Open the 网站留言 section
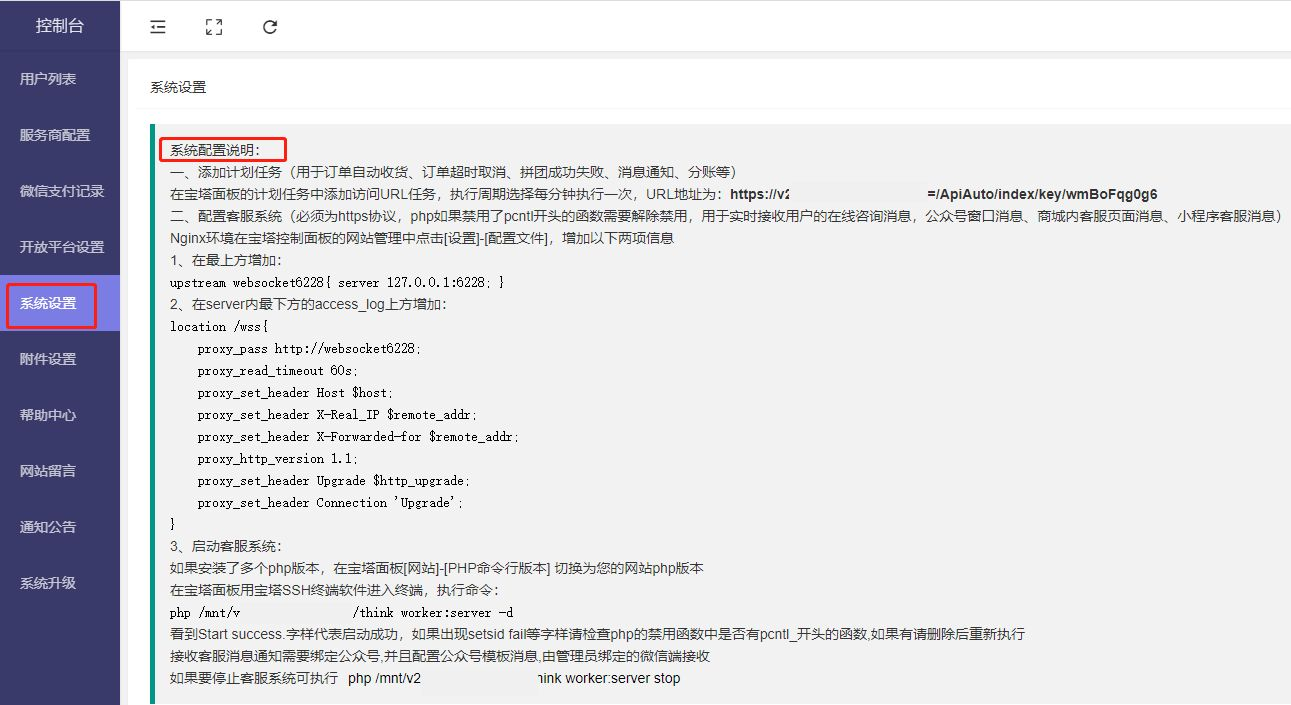This screenshot has width=1291, height=705. (48, 471)
